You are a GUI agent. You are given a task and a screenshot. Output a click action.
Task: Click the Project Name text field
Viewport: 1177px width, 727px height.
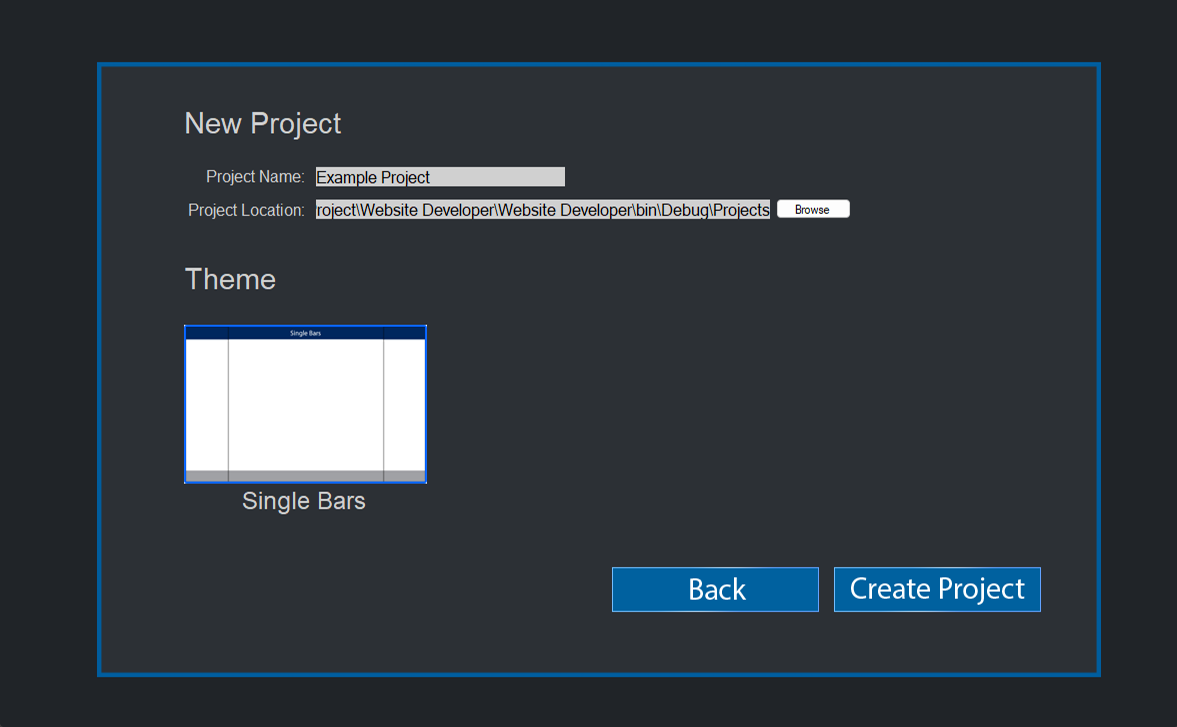(440, 177)
